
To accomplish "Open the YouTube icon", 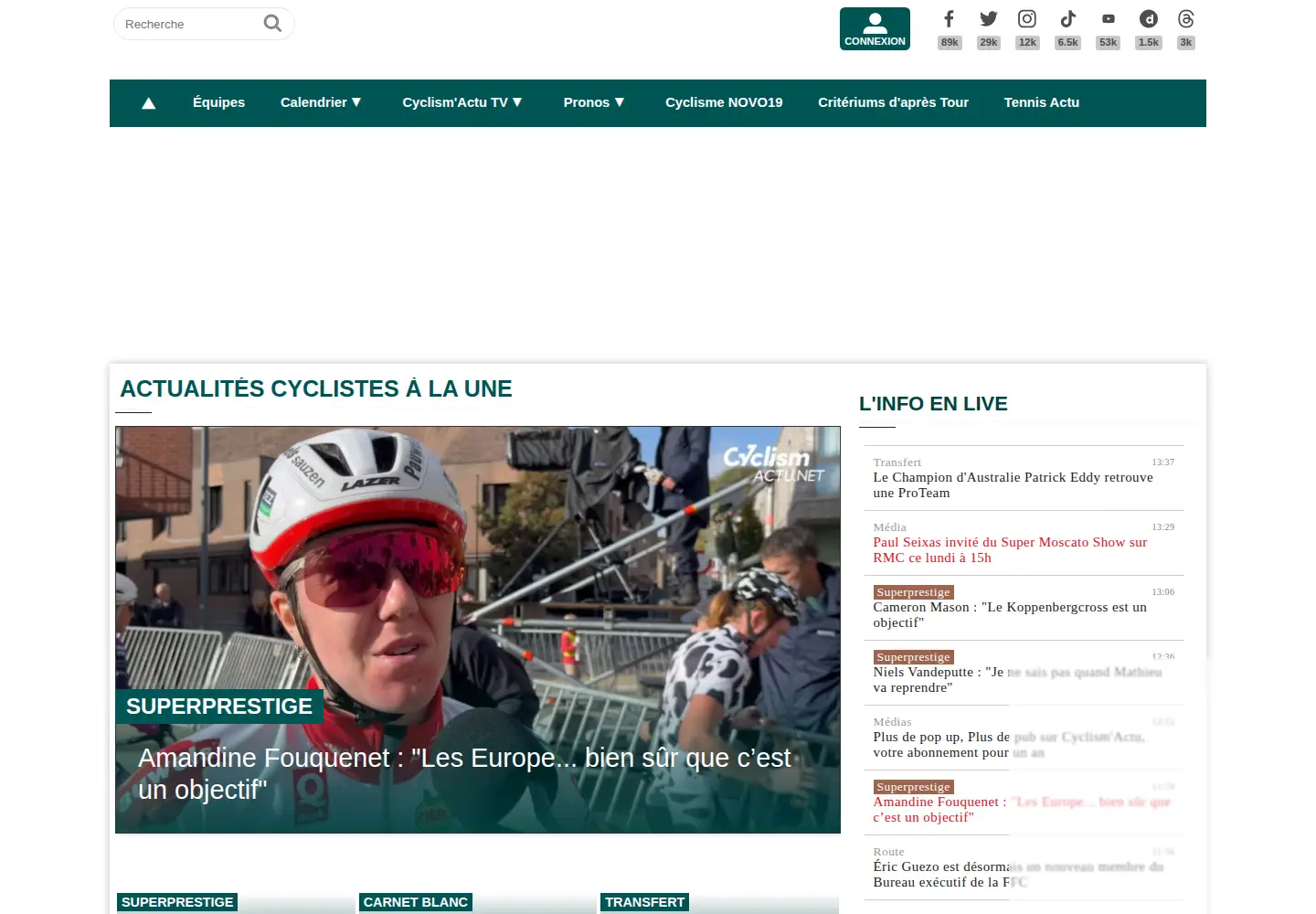I will coord(1108,19).
